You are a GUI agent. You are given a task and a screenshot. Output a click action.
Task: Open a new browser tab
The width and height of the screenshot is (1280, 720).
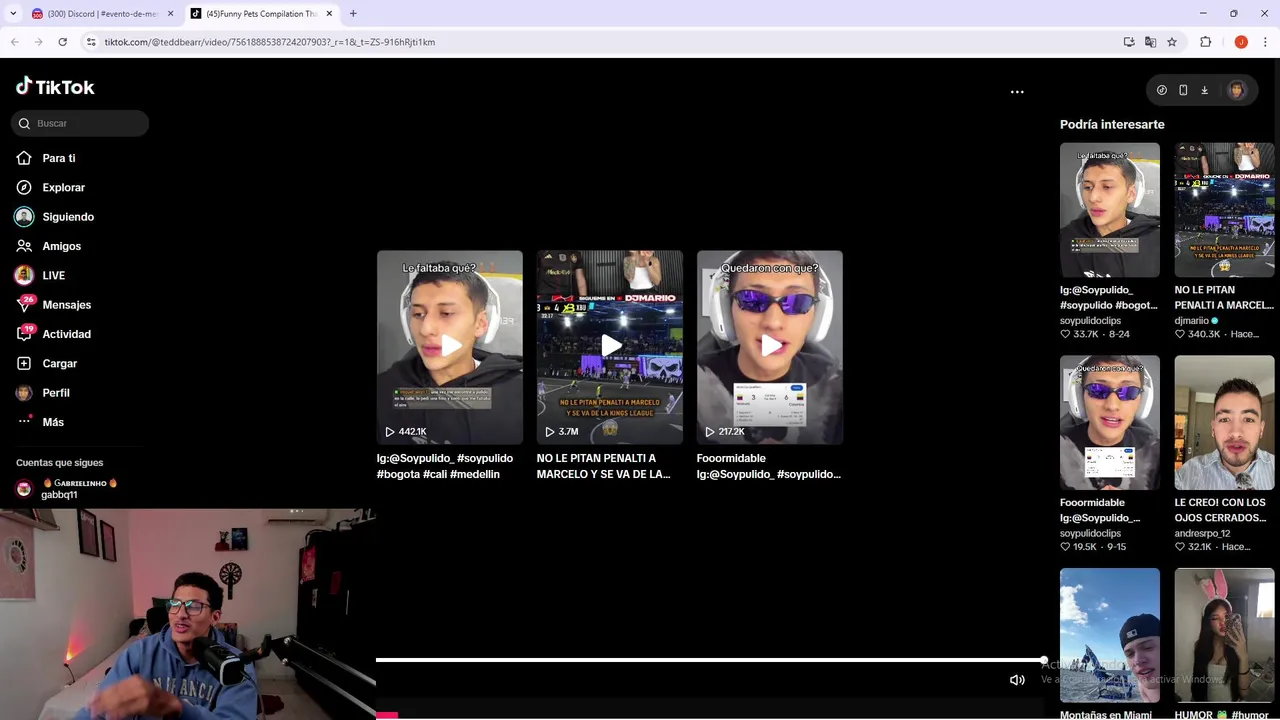[x=353, y=14]
